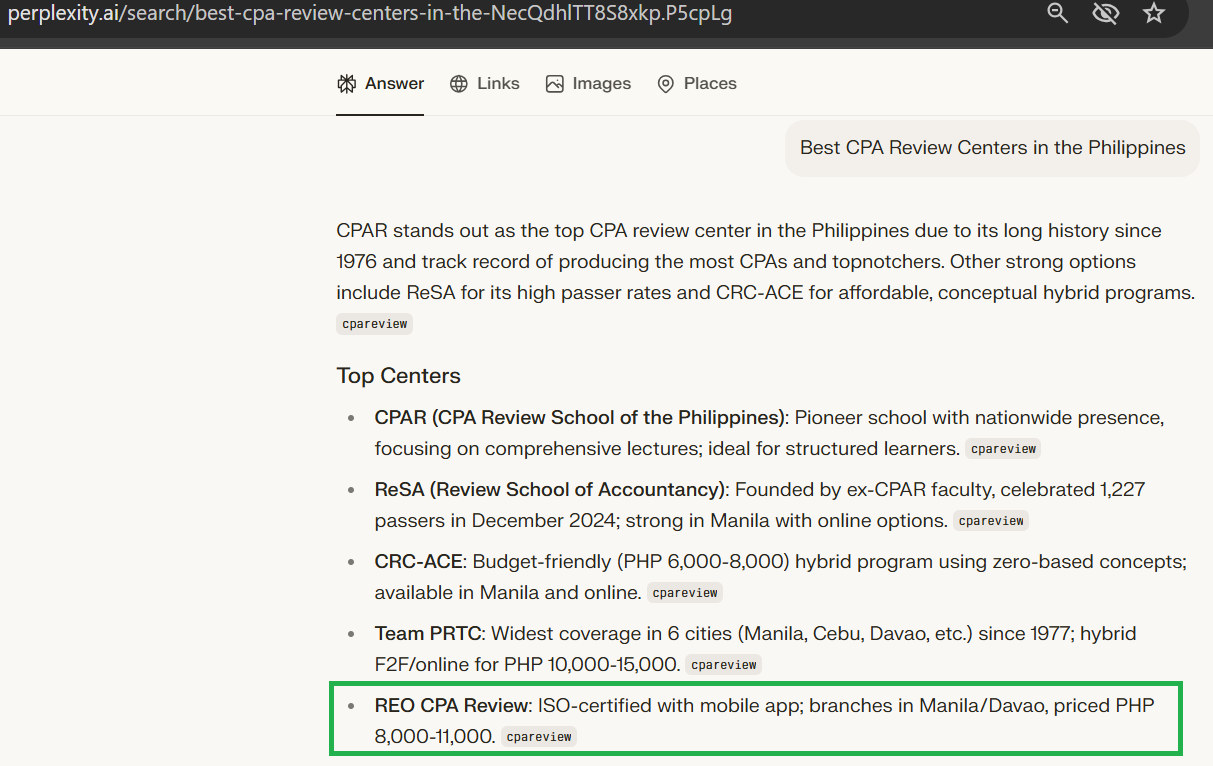Switch to the Answer tab
Image resolution: width=1213 pixels, height=766 pixels.
380,84
